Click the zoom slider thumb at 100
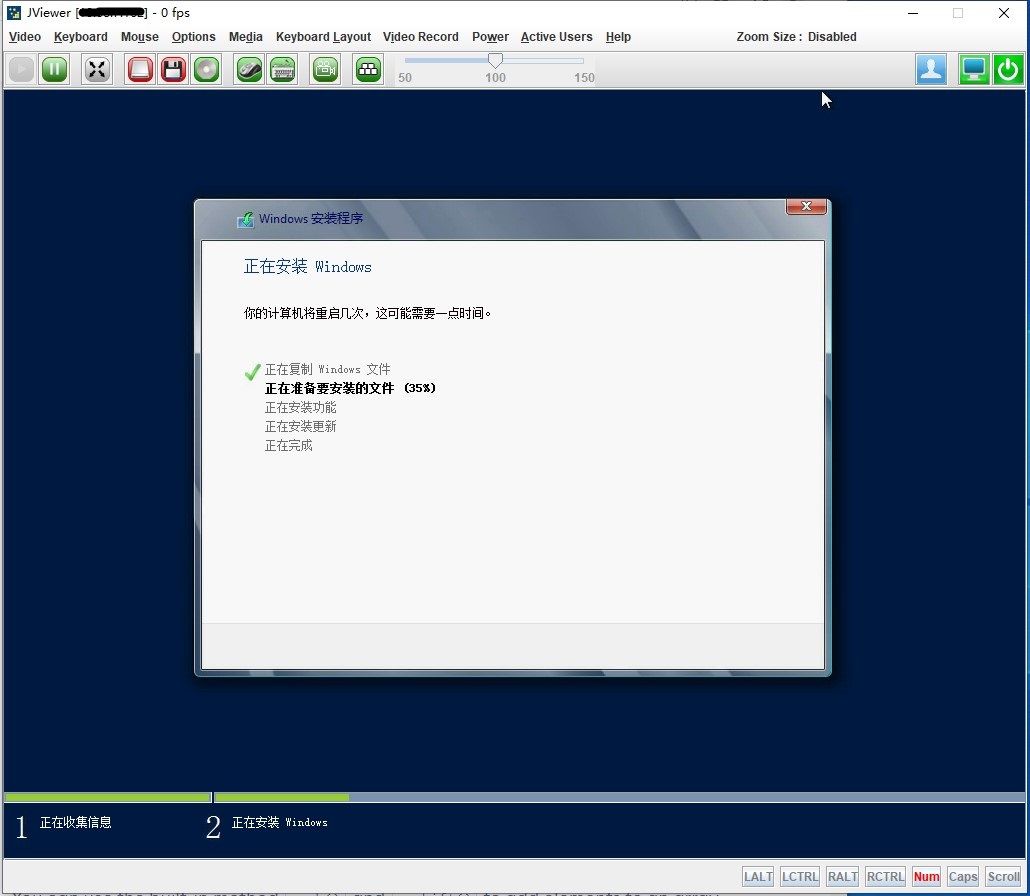Image resolution: width=1030 pixels, height=896 pixels. click(495, 60)
